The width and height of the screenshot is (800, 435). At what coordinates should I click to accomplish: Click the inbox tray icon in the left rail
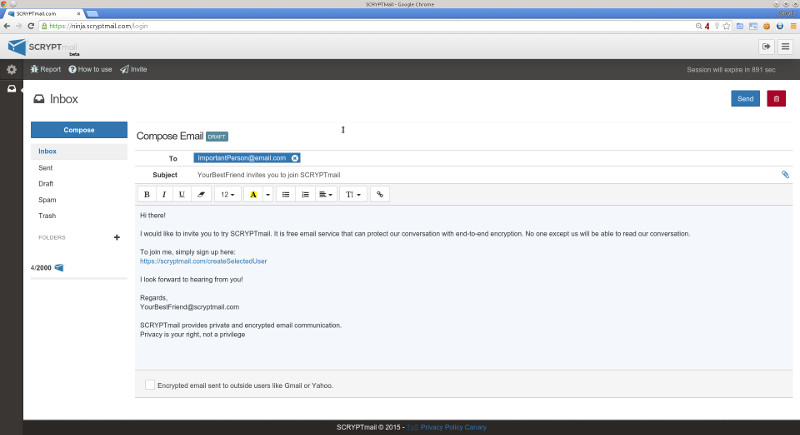coord(11,89)
